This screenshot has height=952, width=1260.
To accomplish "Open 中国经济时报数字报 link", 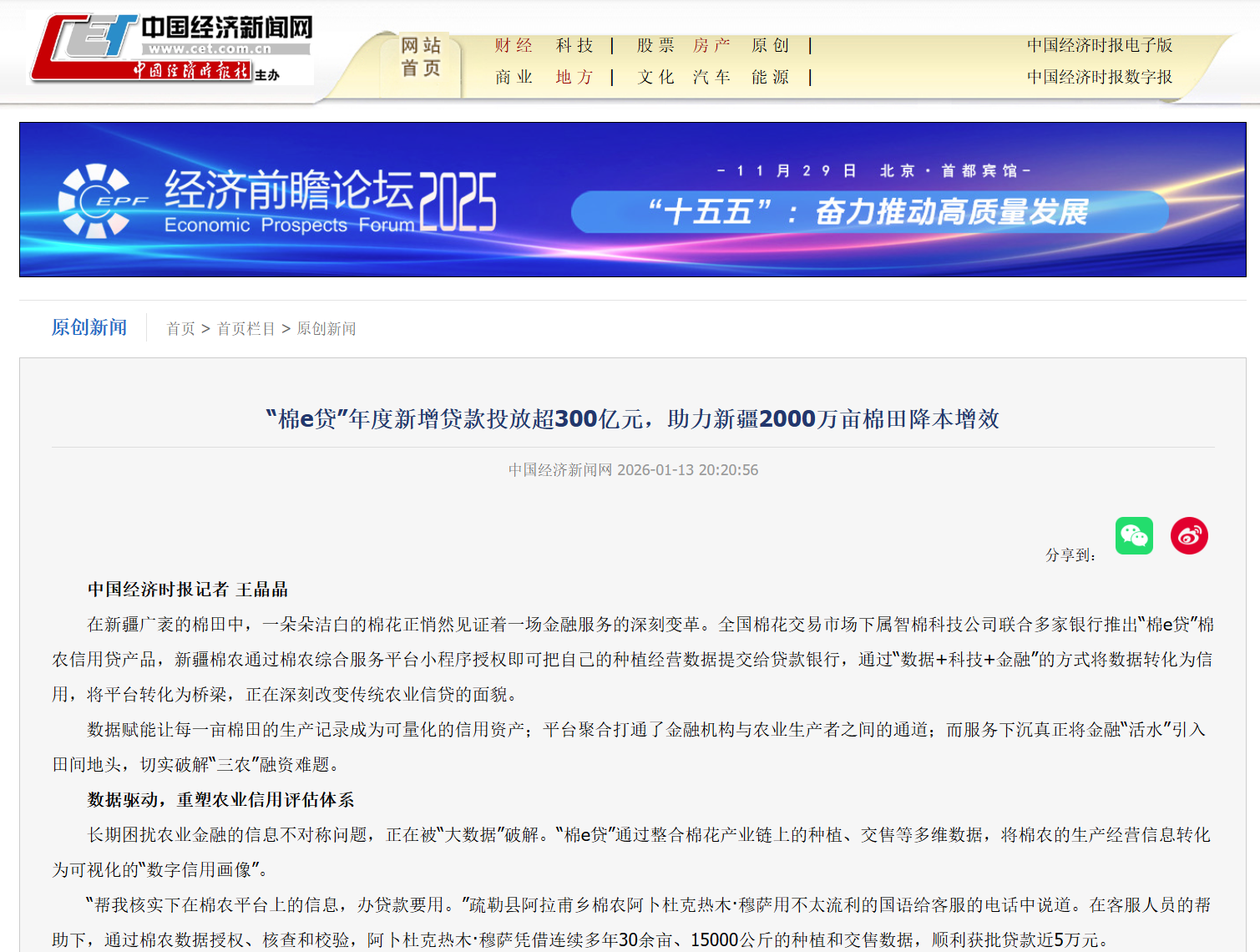I will click(1099, 77).
